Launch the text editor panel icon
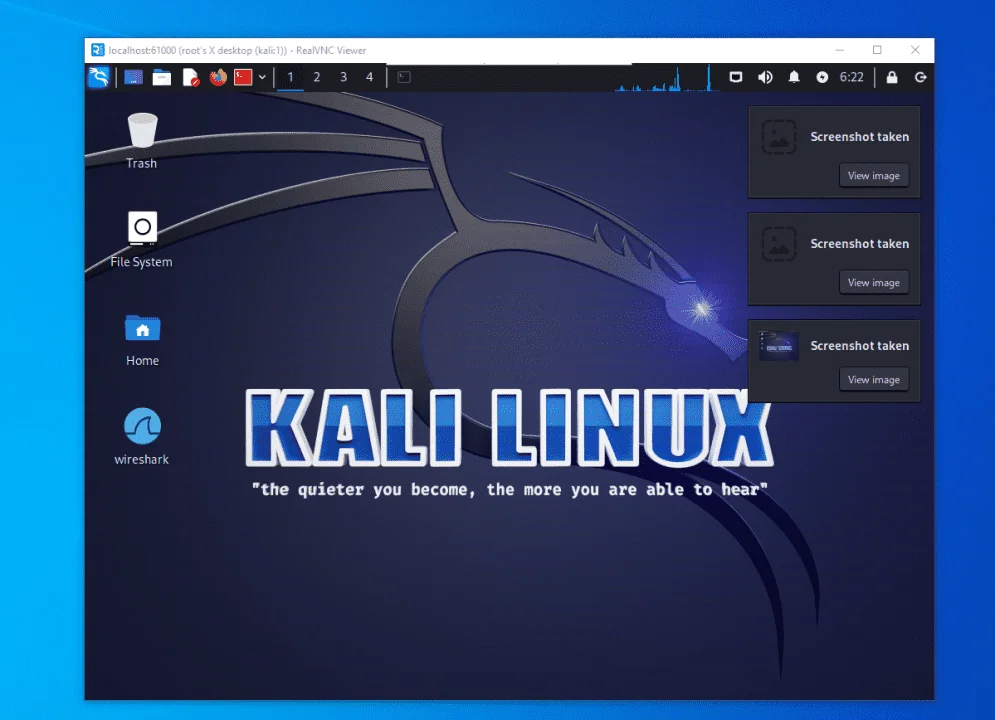The image size is (995, 720). point(190,77)
